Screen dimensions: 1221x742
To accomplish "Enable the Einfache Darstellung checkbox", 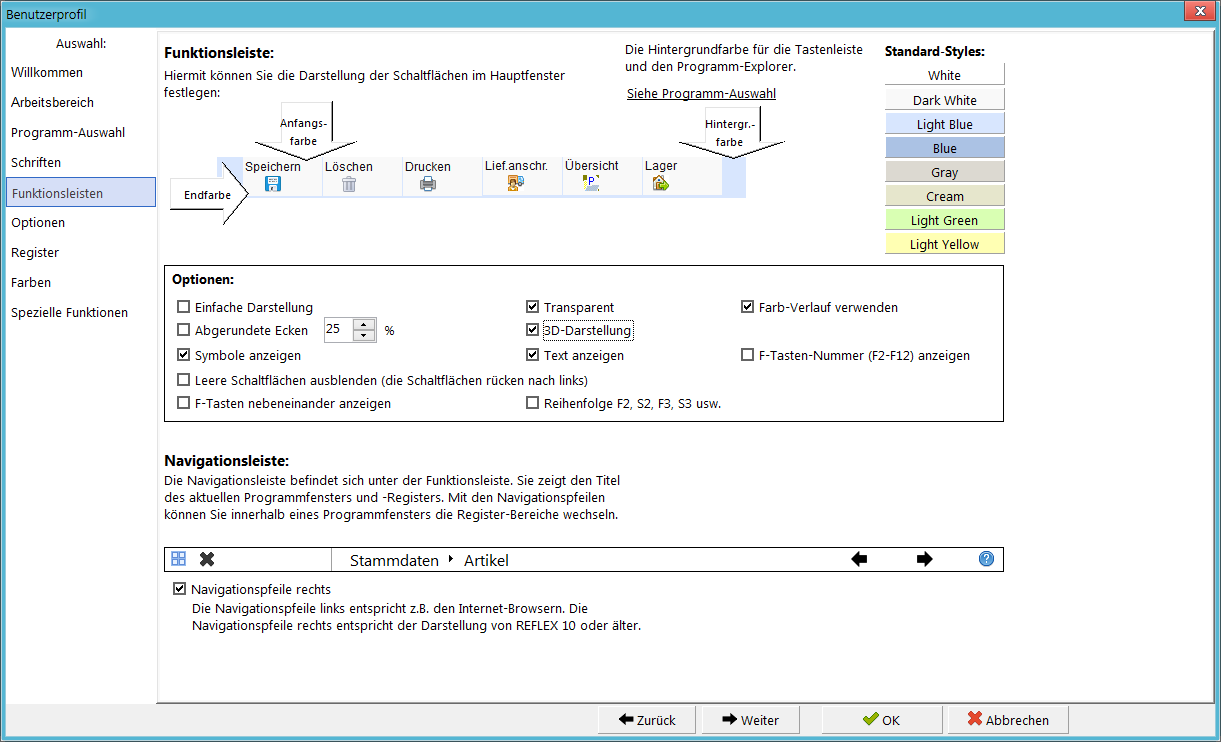I will (x=183, y=307).
